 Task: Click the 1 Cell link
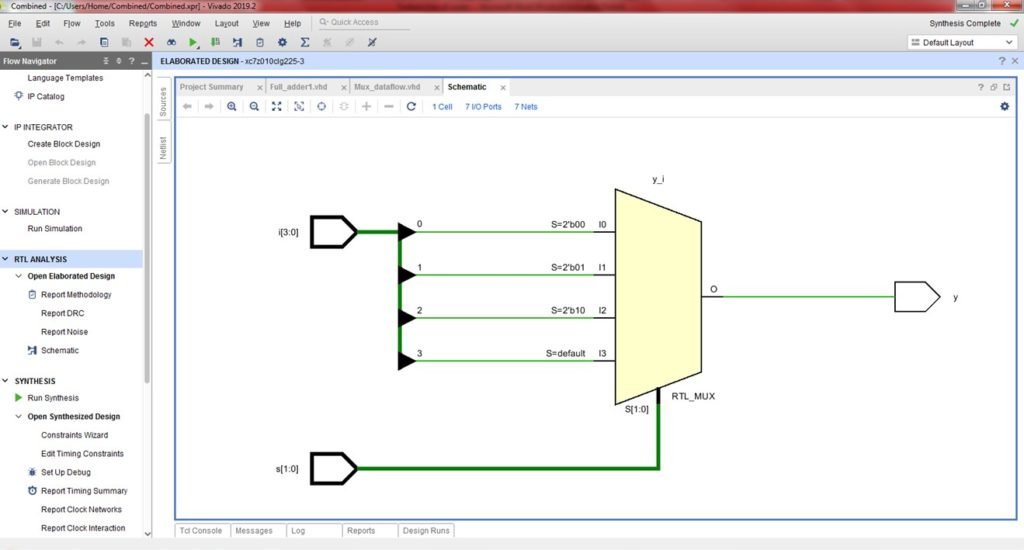point(442,106)
